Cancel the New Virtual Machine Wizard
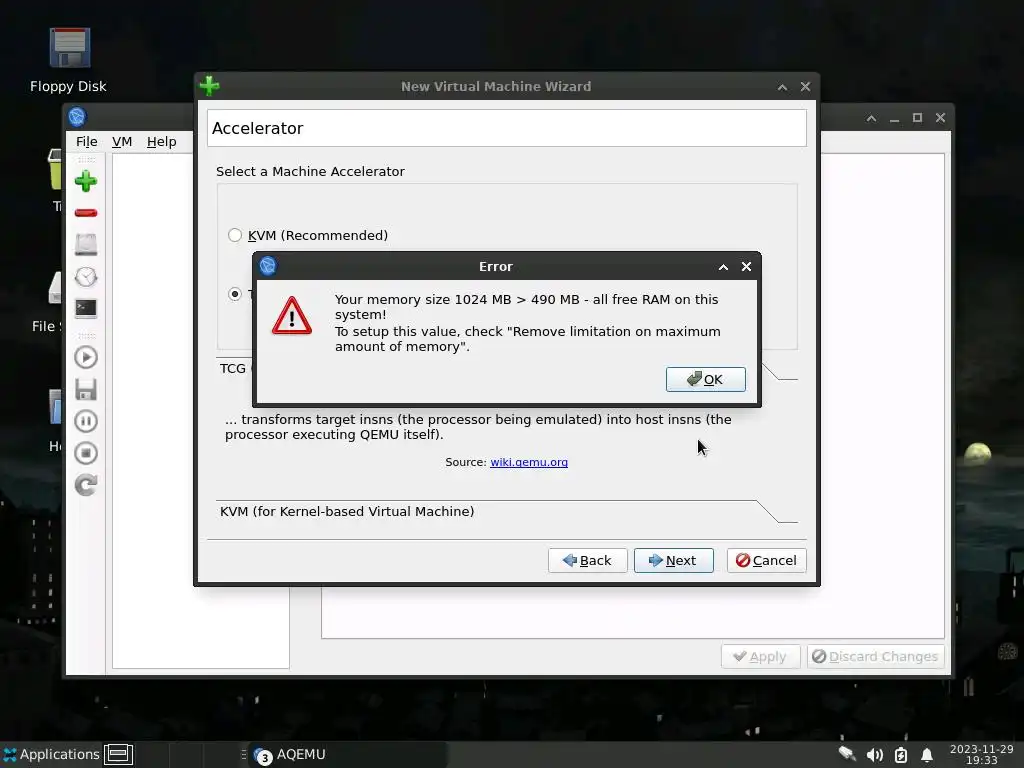This screenshot has width=1024, height=768. [x=767, y=560]
